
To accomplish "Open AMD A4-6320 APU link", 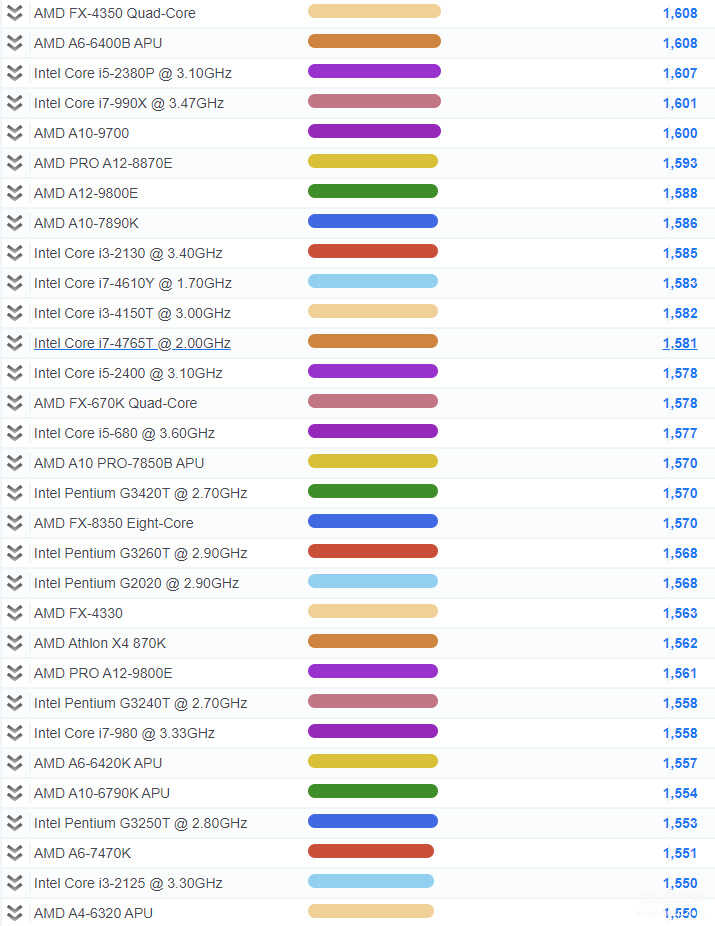I will tap(93, 913).
